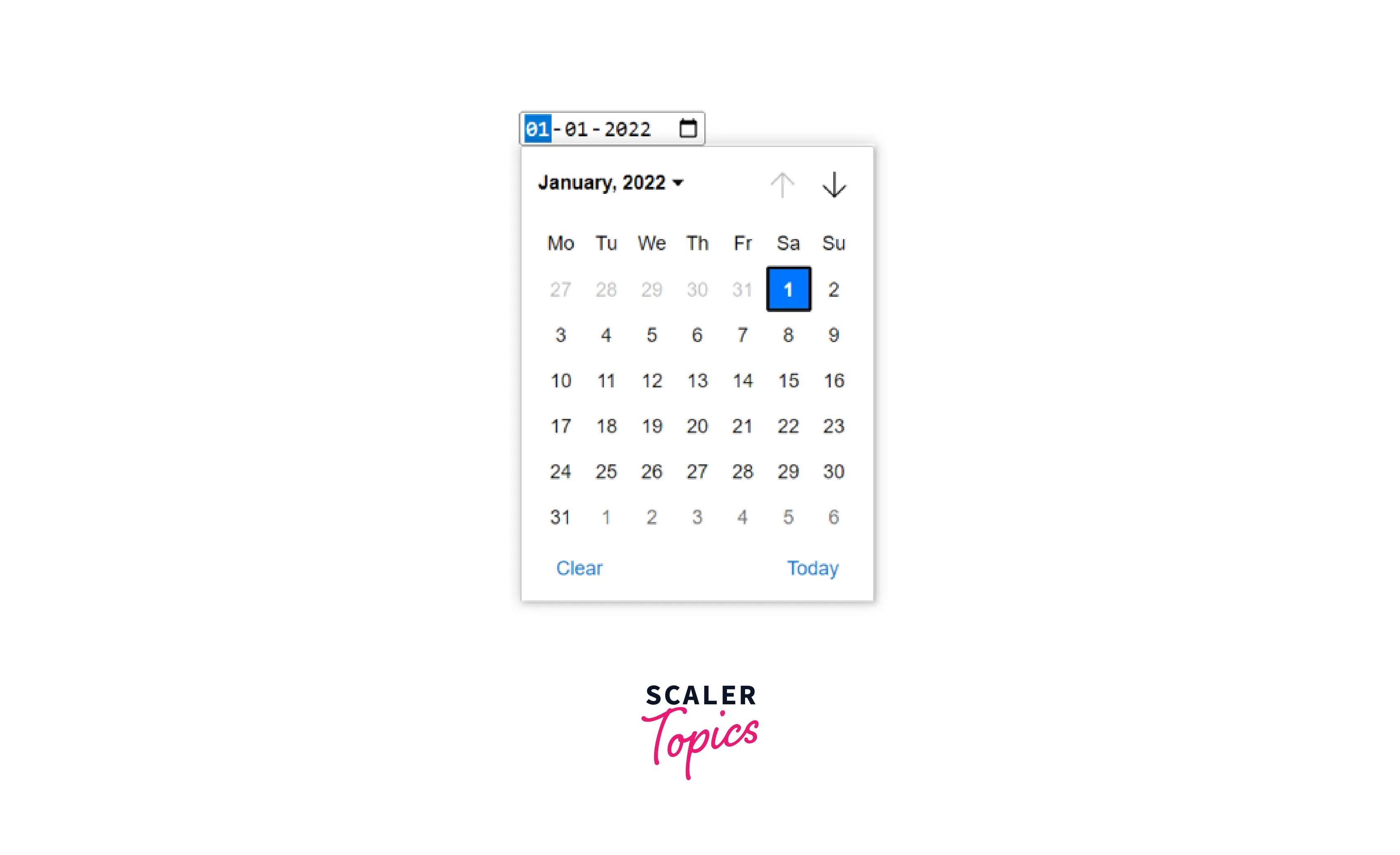Image resolution: width=1400 pixels, height=855 pixels.
Task: Navigate to previous month using up arrow
Action: tap(782, 185)
